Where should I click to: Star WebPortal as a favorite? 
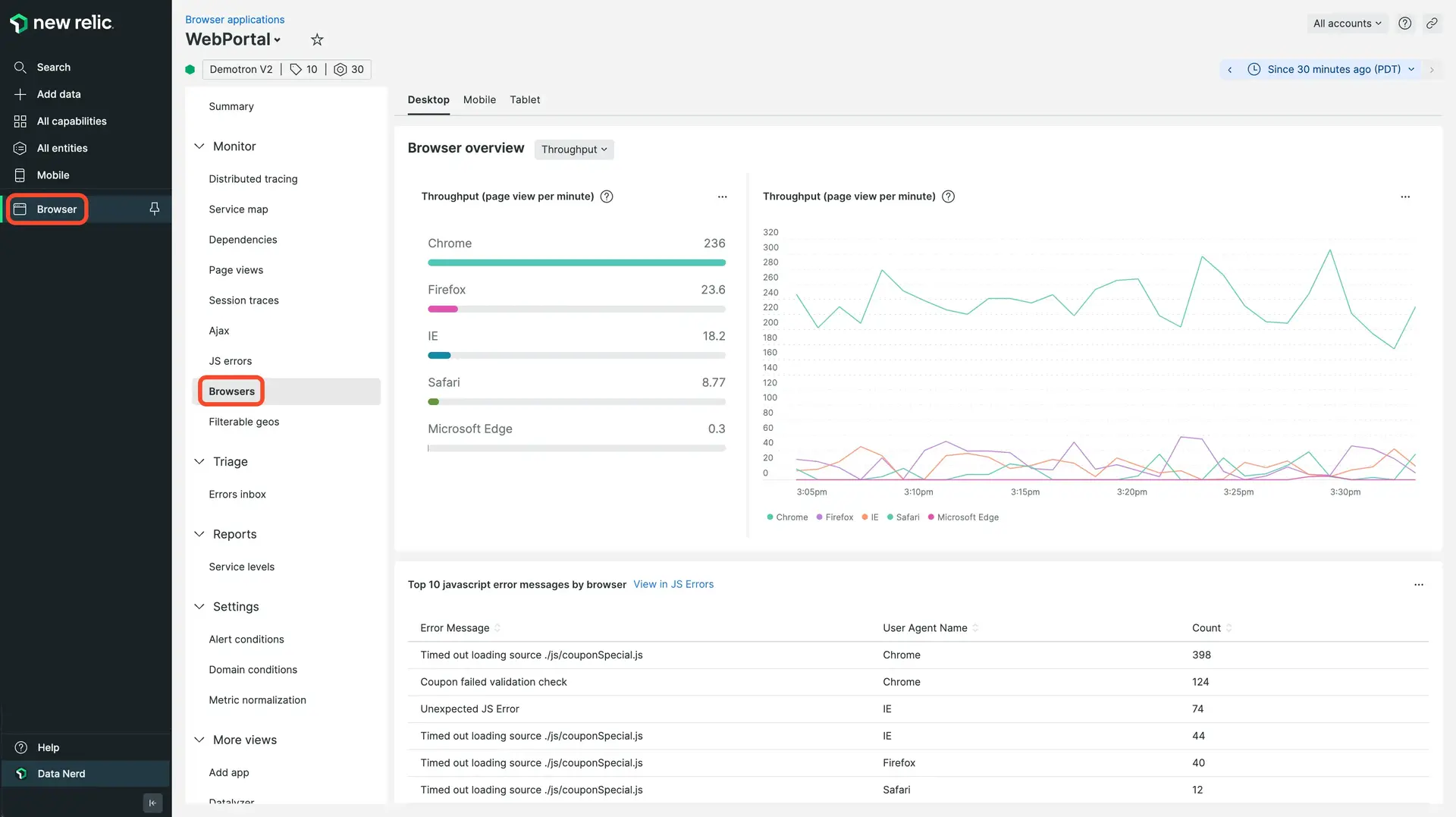click(x=317, y=39)
